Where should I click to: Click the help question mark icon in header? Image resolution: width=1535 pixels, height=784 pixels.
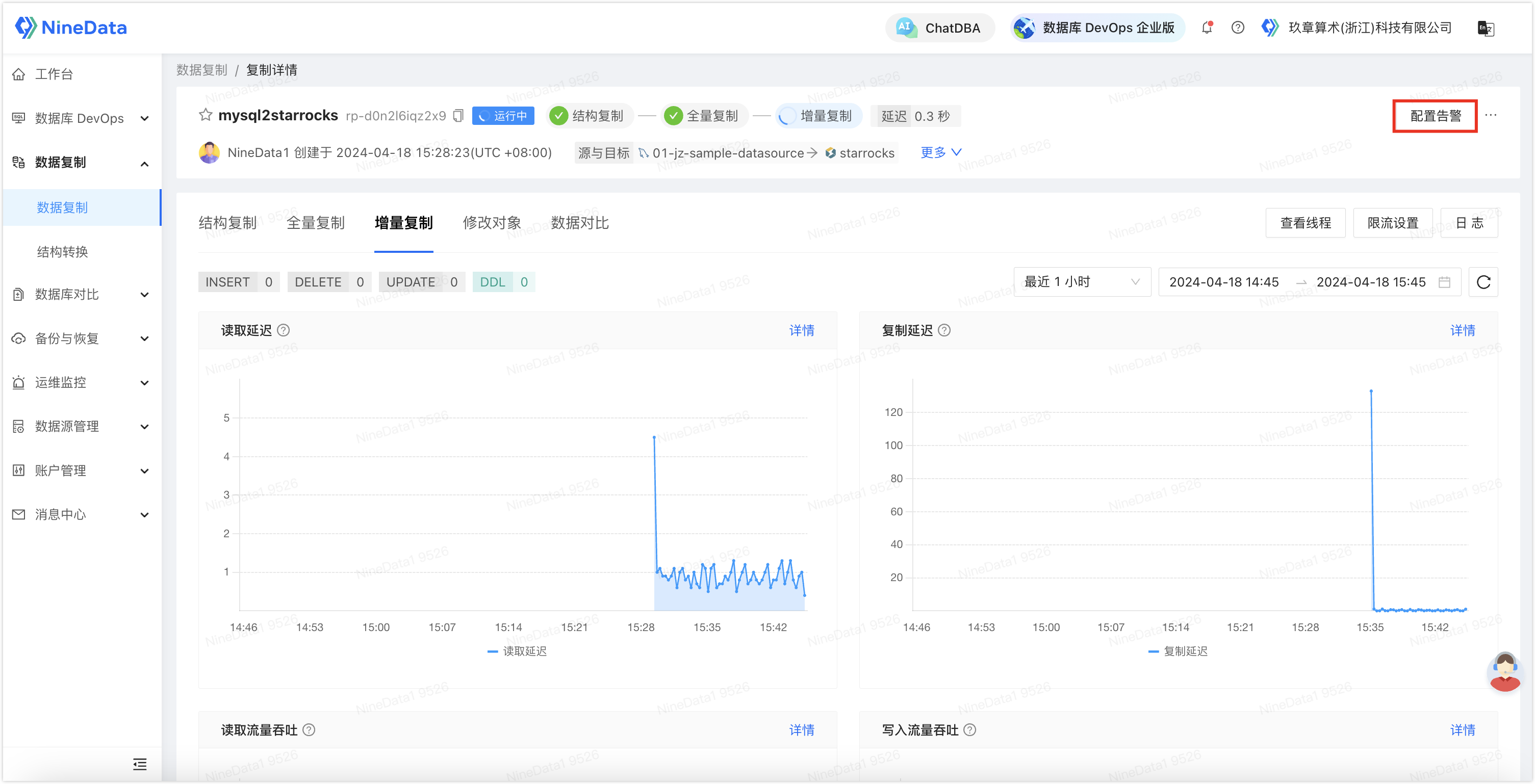1238,28
